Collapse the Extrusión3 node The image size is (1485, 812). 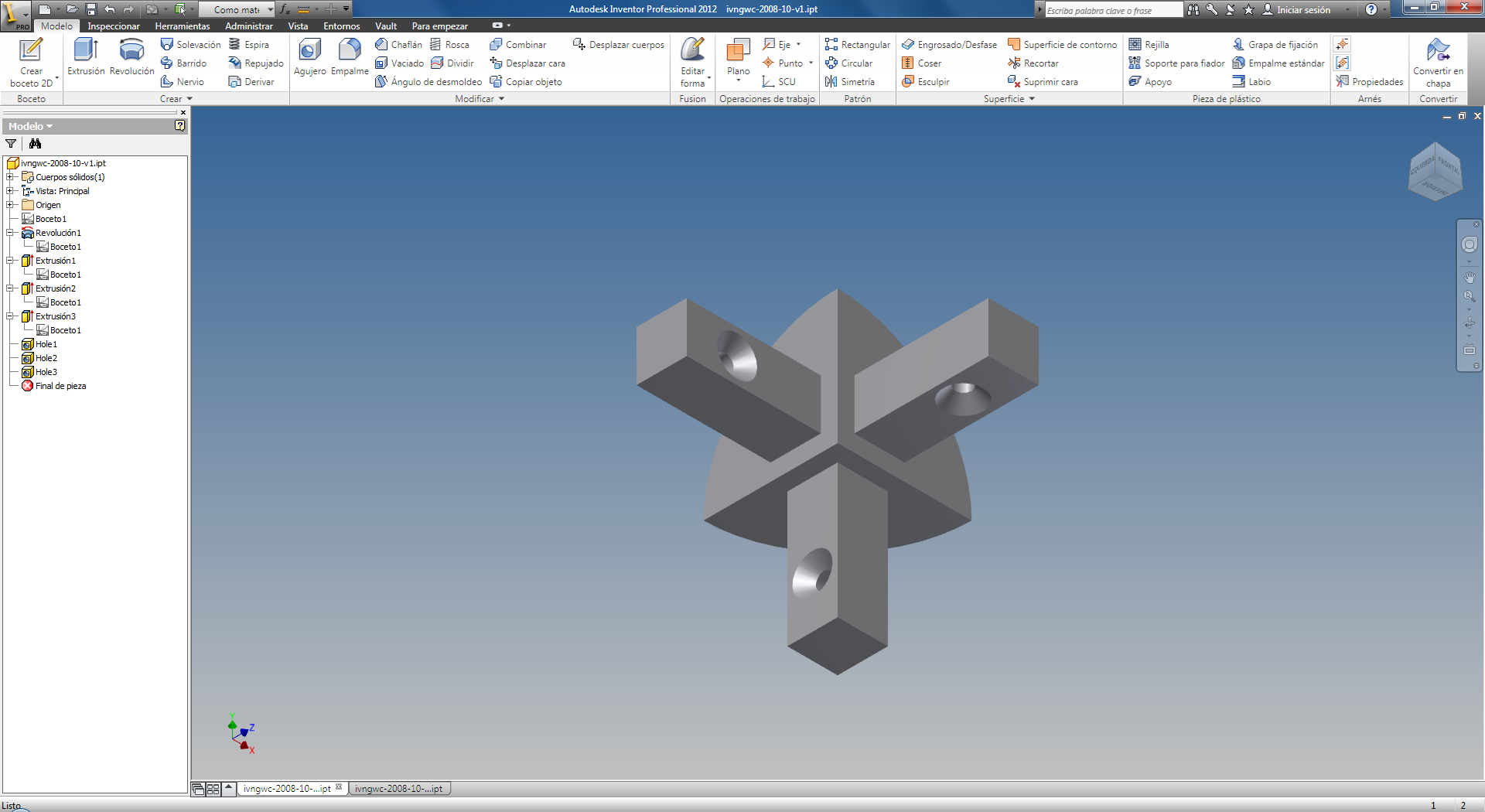[x=10, y=316]
